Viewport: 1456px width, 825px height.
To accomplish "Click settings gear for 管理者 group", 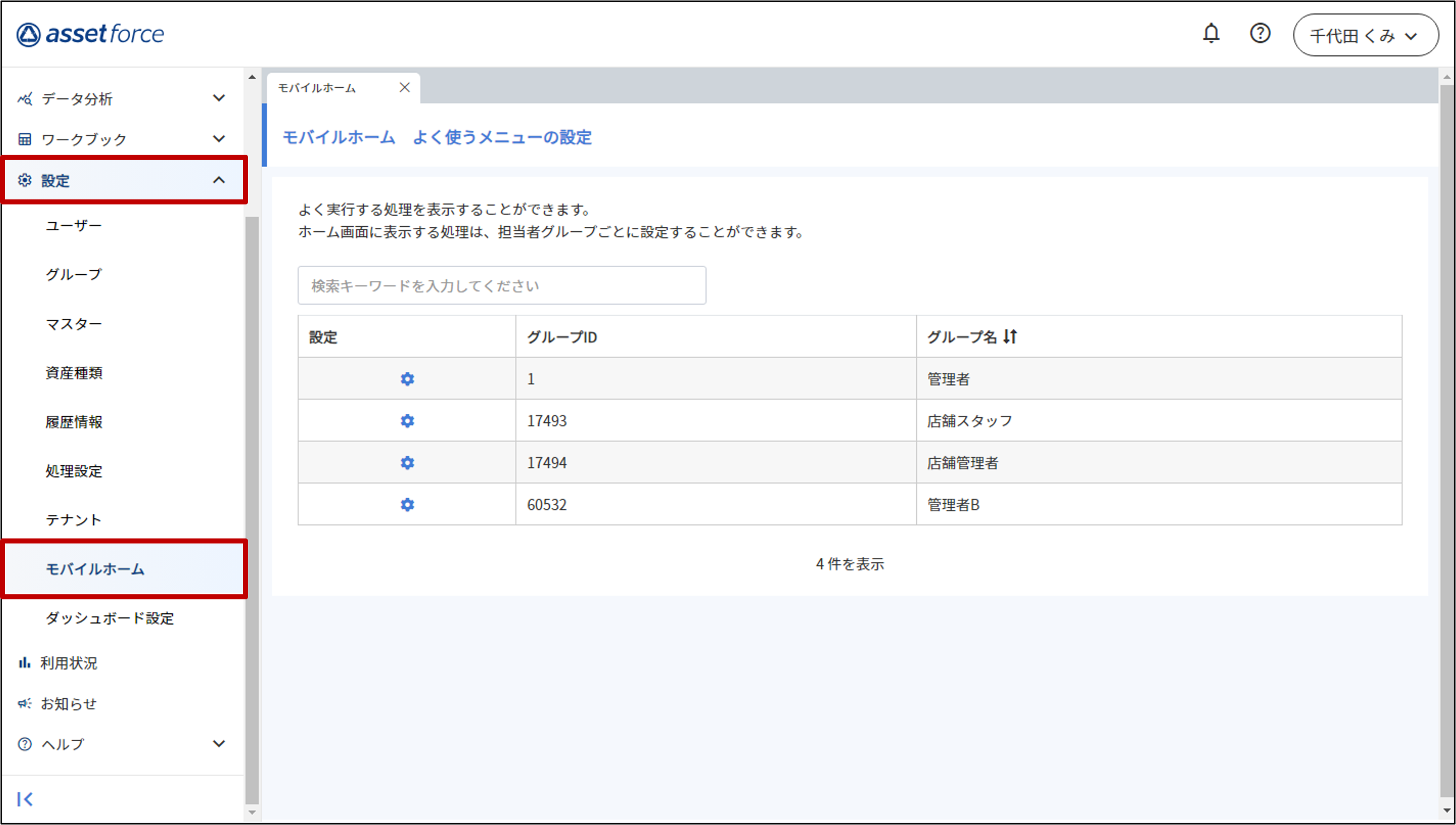I will (x=407, y=379).
